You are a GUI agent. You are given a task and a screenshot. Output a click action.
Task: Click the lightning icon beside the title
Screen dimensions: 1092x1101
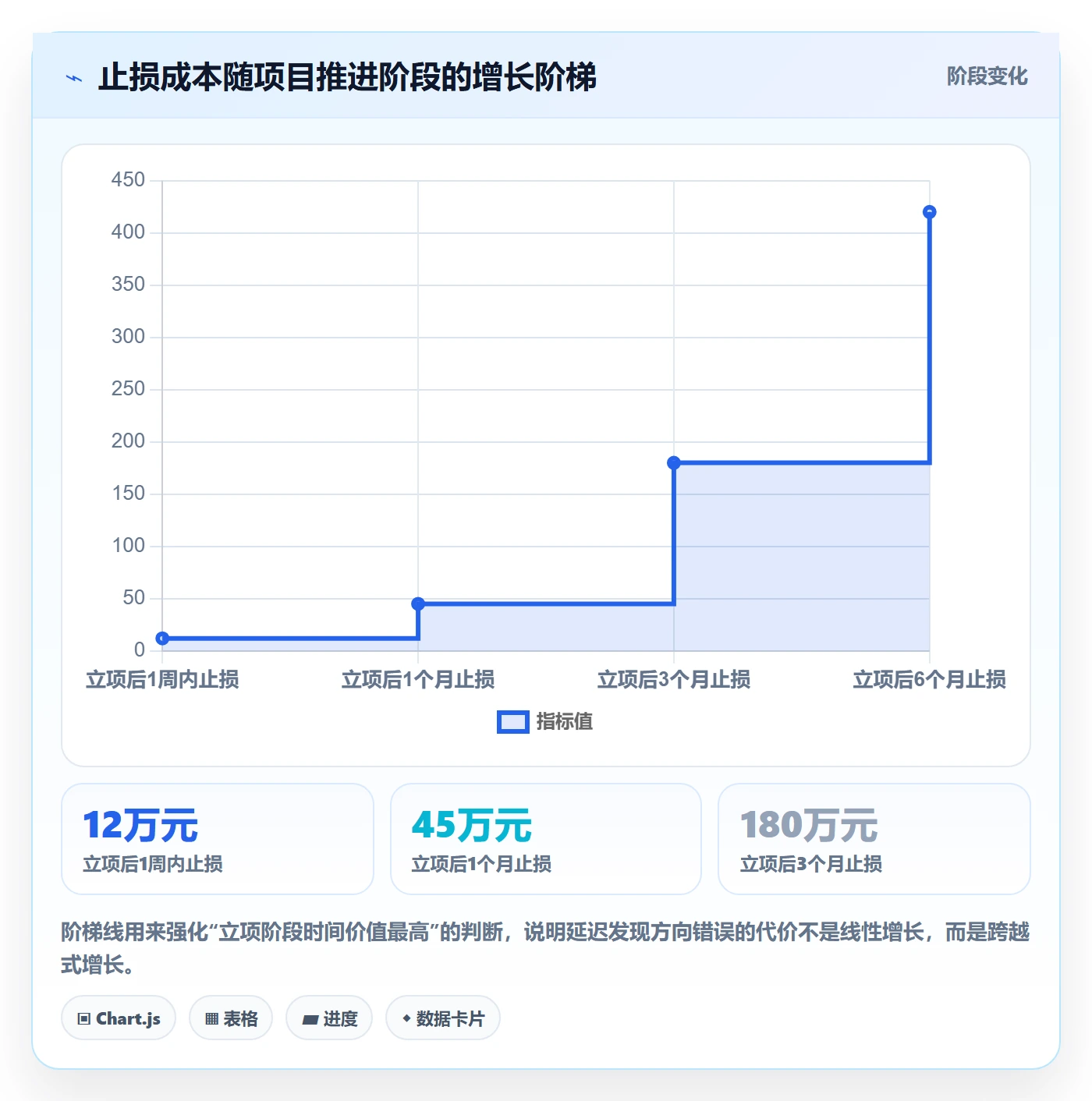[x=74, y=78]
